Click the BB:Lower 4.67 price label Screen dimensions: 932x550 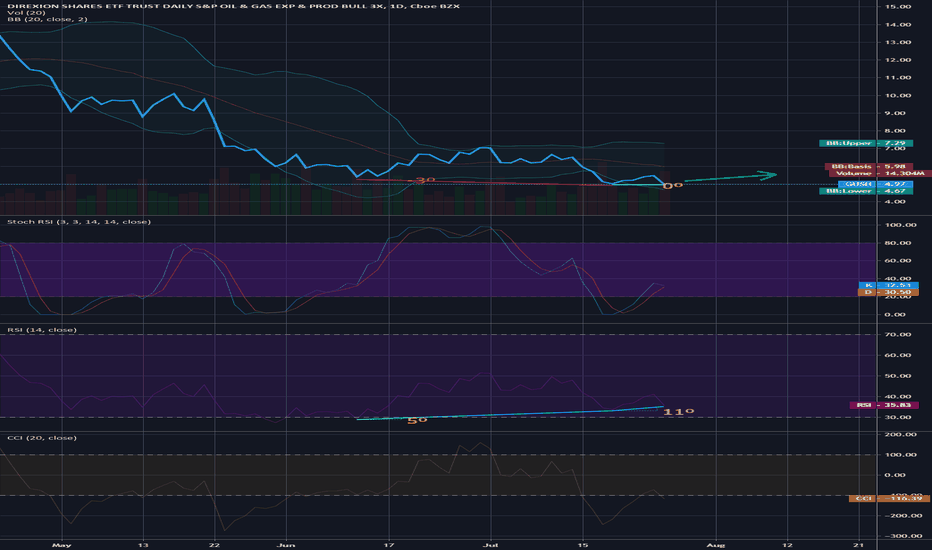[865, 191]
